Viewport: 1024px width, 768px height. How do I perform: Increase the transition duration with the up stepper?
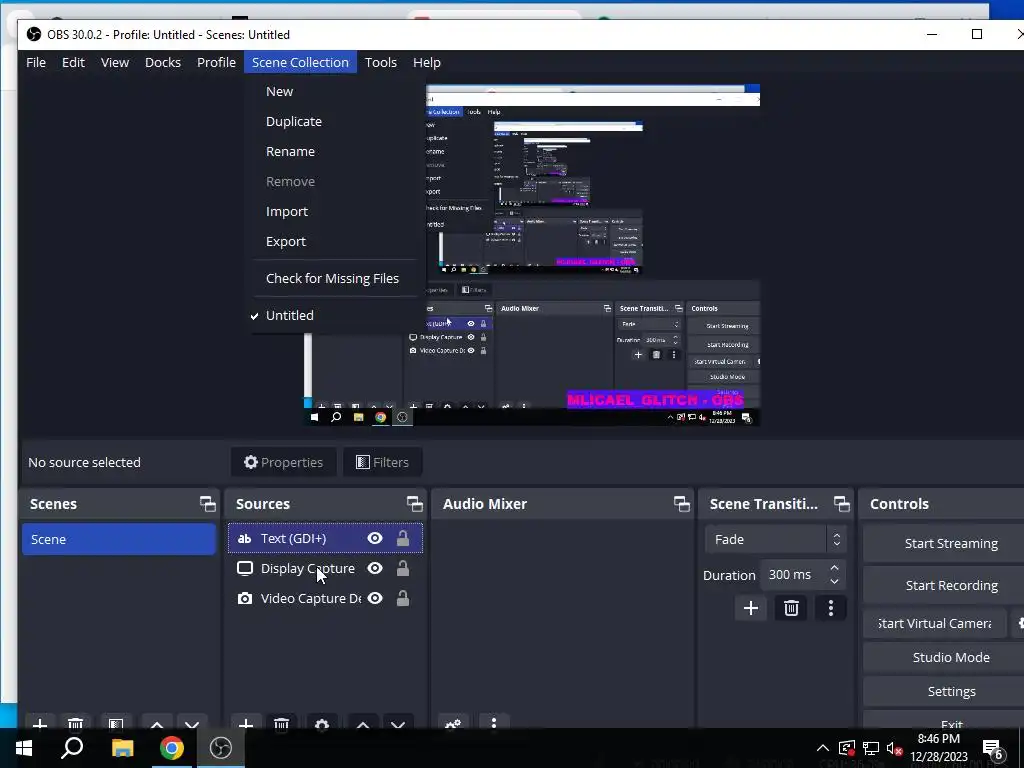(x=835, y=568)
